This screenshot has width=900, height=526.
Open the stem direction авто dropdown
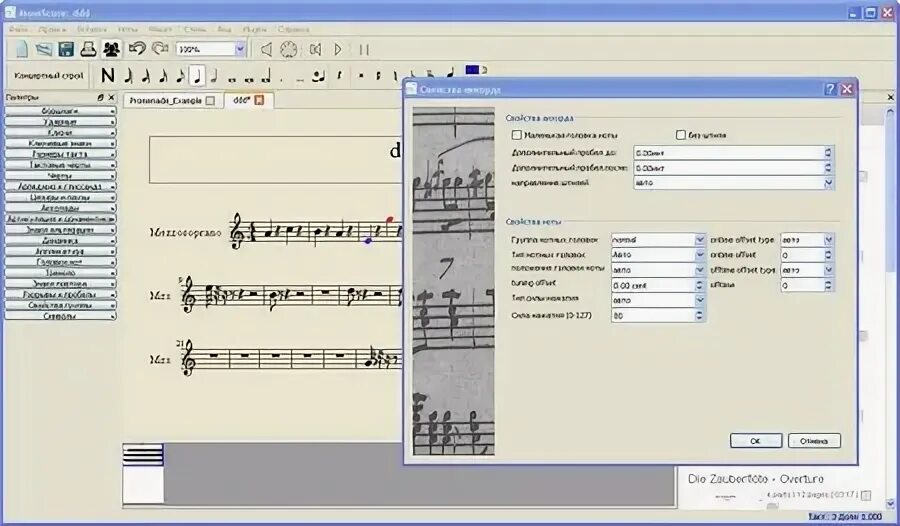(x=734, y=183)
